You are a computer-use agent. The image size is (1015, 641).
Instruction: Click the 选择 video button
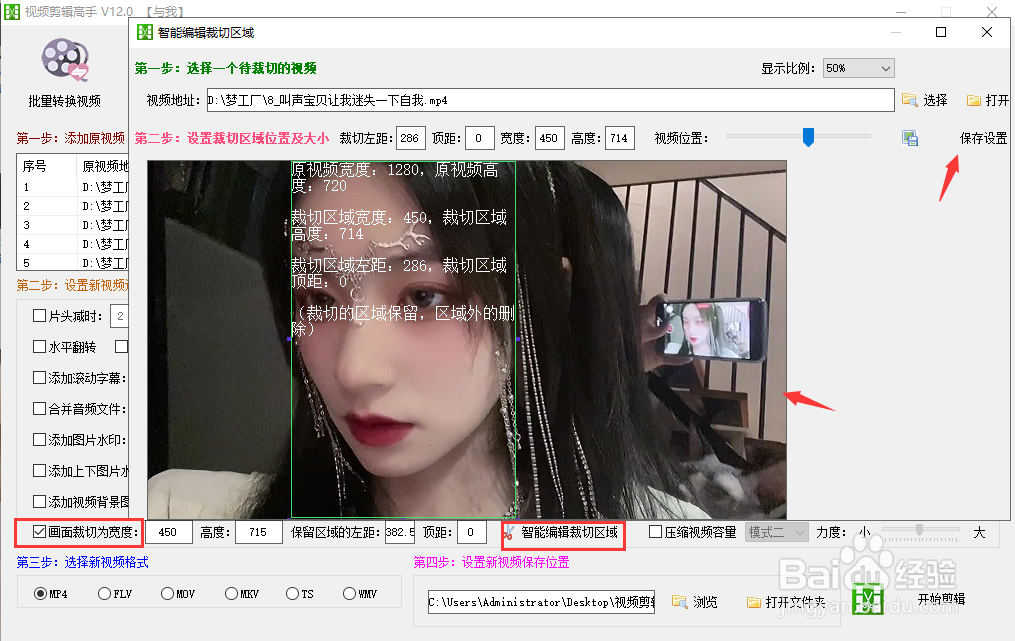click(935, 100)
